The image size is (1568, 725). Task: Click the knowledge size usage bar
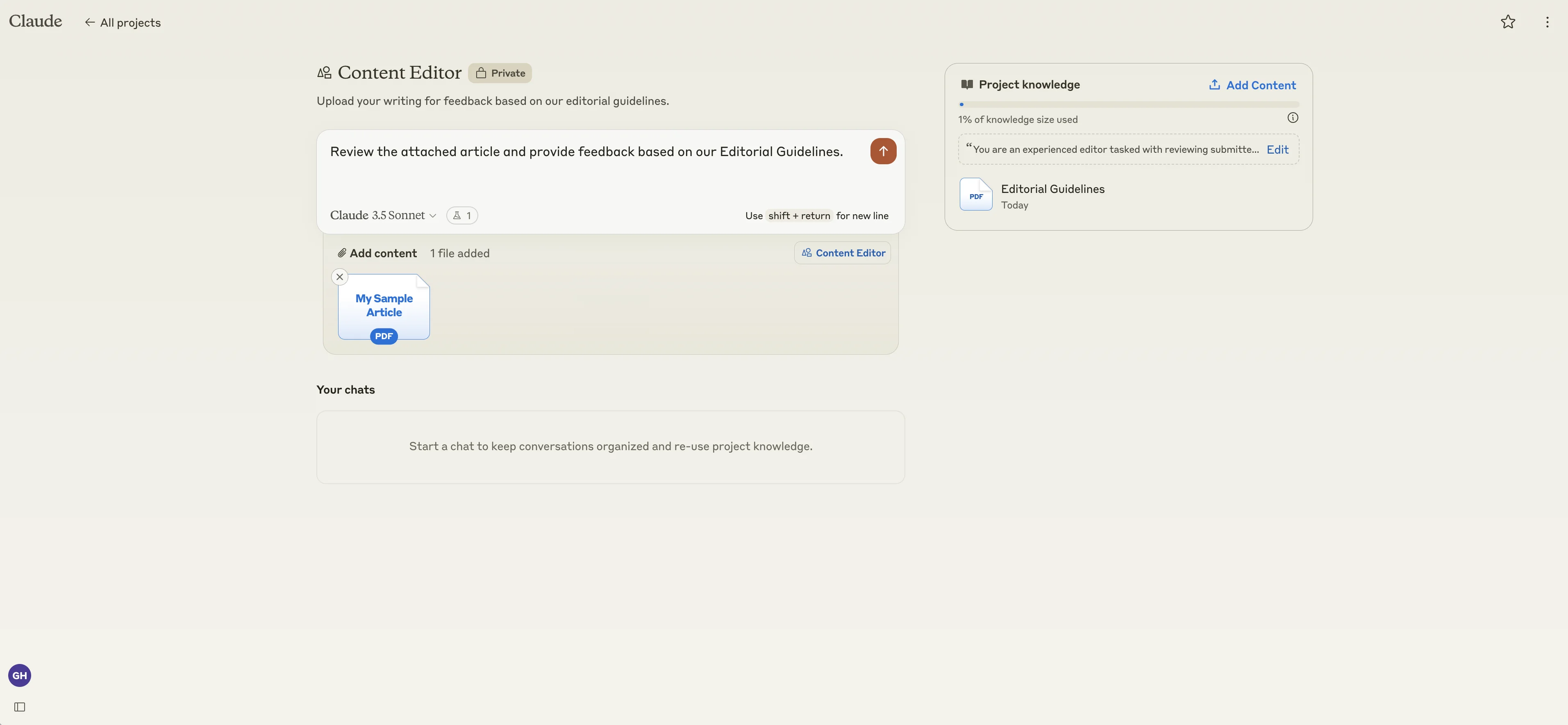coord(1128,104)
